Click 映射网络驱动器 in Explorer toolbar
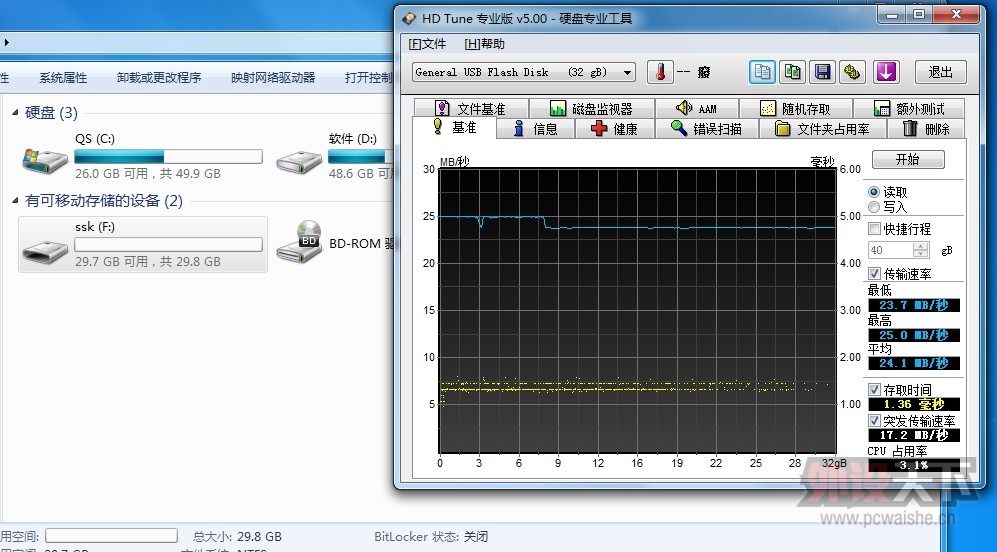The width and height of the screenshot is (997, 552). point(273,78)
